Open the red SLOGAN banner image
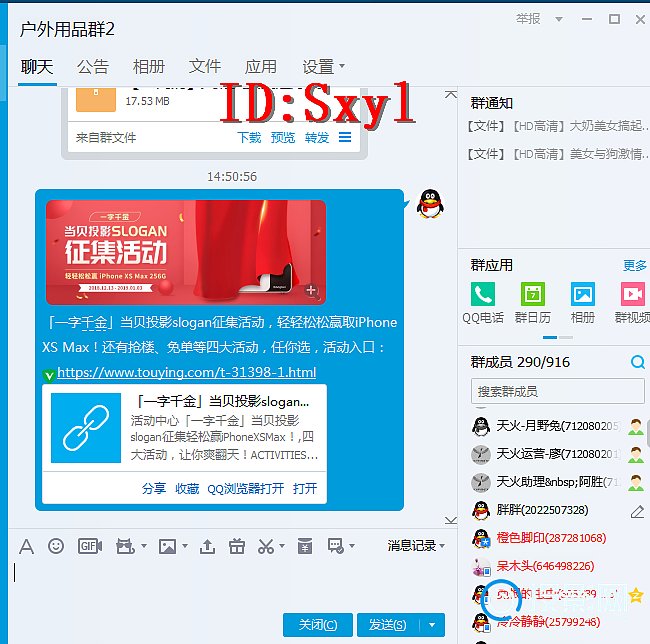The height and width of the screenshot is (644, 650). [x=186, y=252]
